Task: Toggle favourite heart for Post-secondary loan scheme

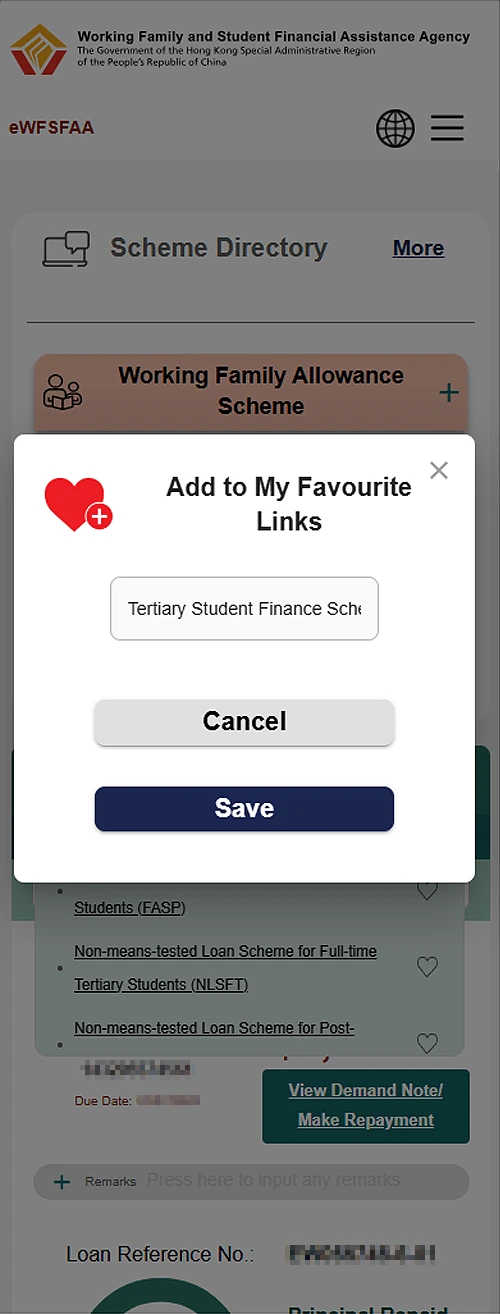Action: coord(427,1043)
